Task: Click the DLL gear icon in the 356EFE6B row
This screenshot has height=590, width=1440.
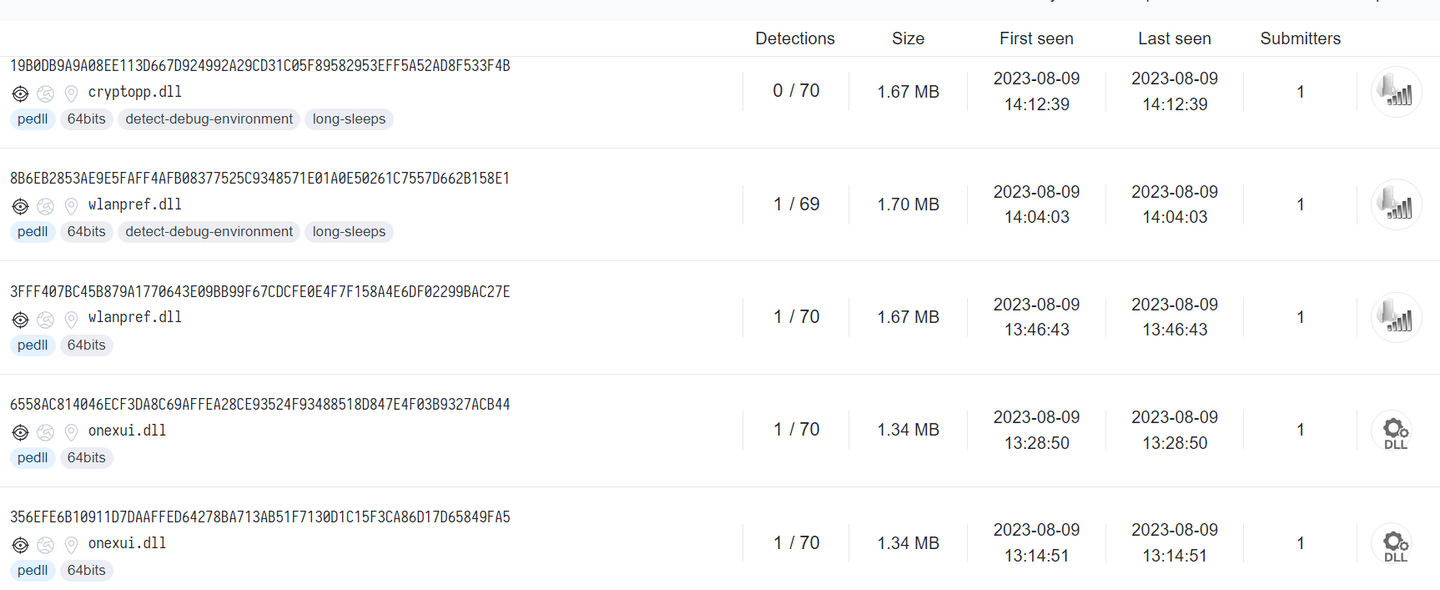Action: pyautogui.click(x=1396, y=544)
